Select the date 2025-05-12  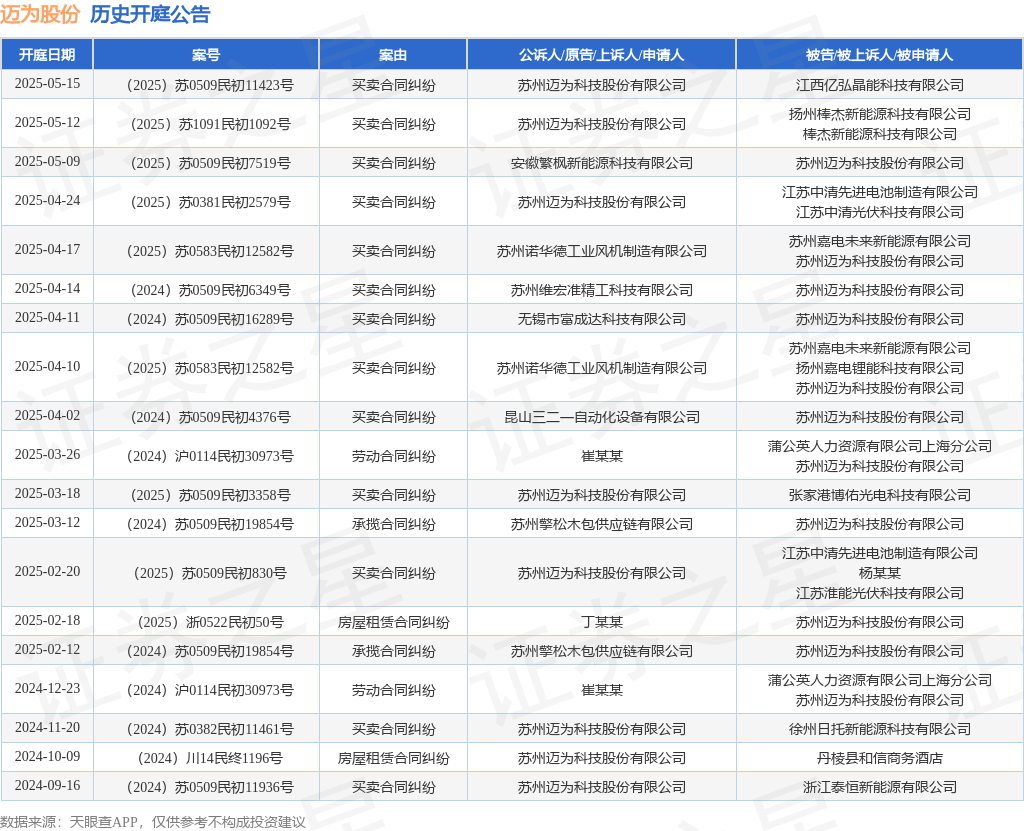tap(47, 123)
